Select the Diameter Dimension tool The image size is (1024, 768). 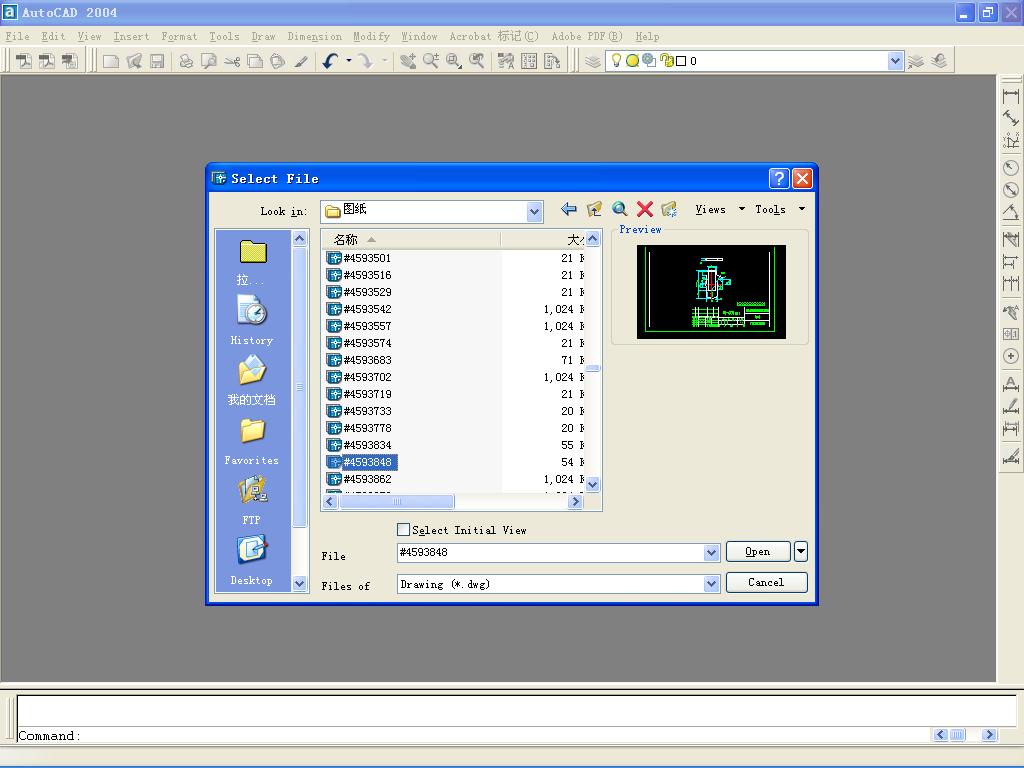pyautogui.click(x=1011, y=190)
